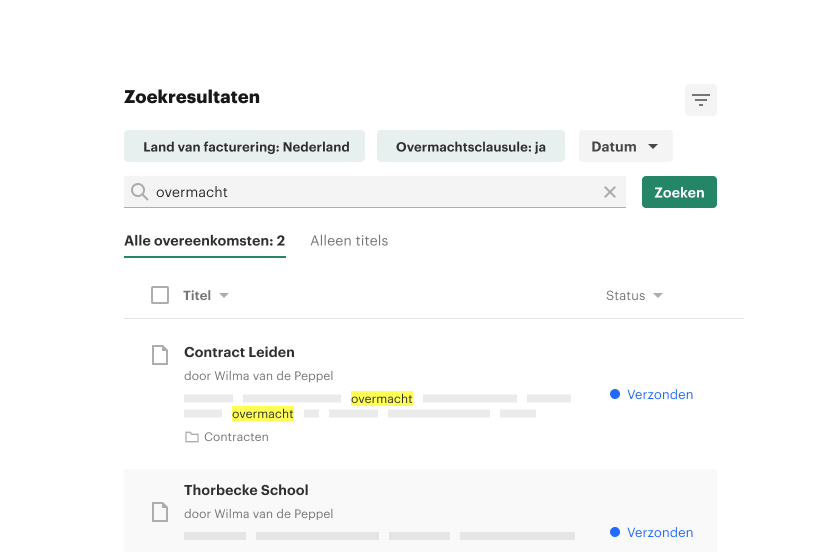Sort by Titel column arrow
Viewport: 840px width, 552px height.
[x=224, y=295]
